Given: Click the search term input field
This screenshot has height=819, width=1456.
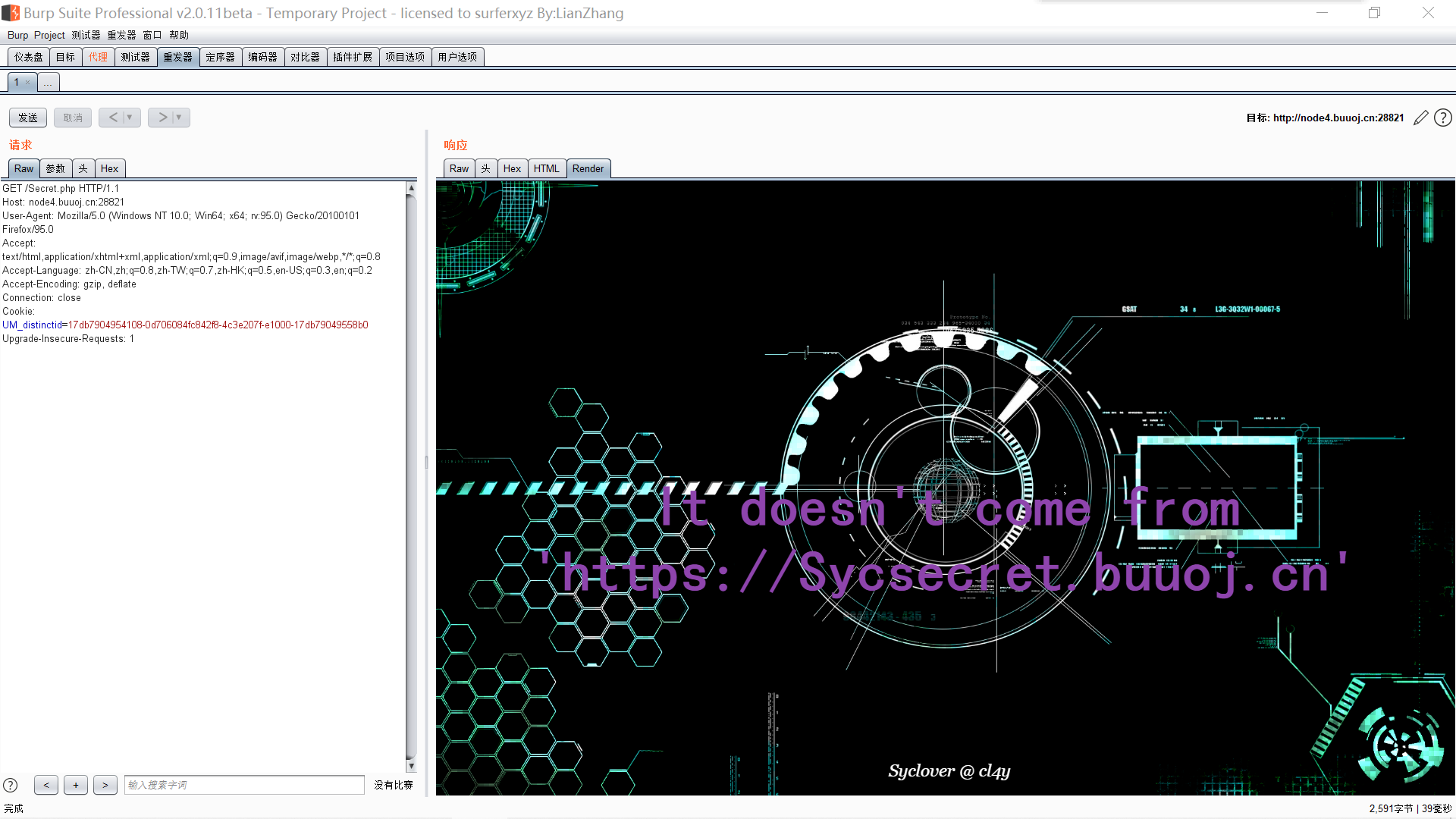Looking at the screenshot, I should [x=244, y=785].
